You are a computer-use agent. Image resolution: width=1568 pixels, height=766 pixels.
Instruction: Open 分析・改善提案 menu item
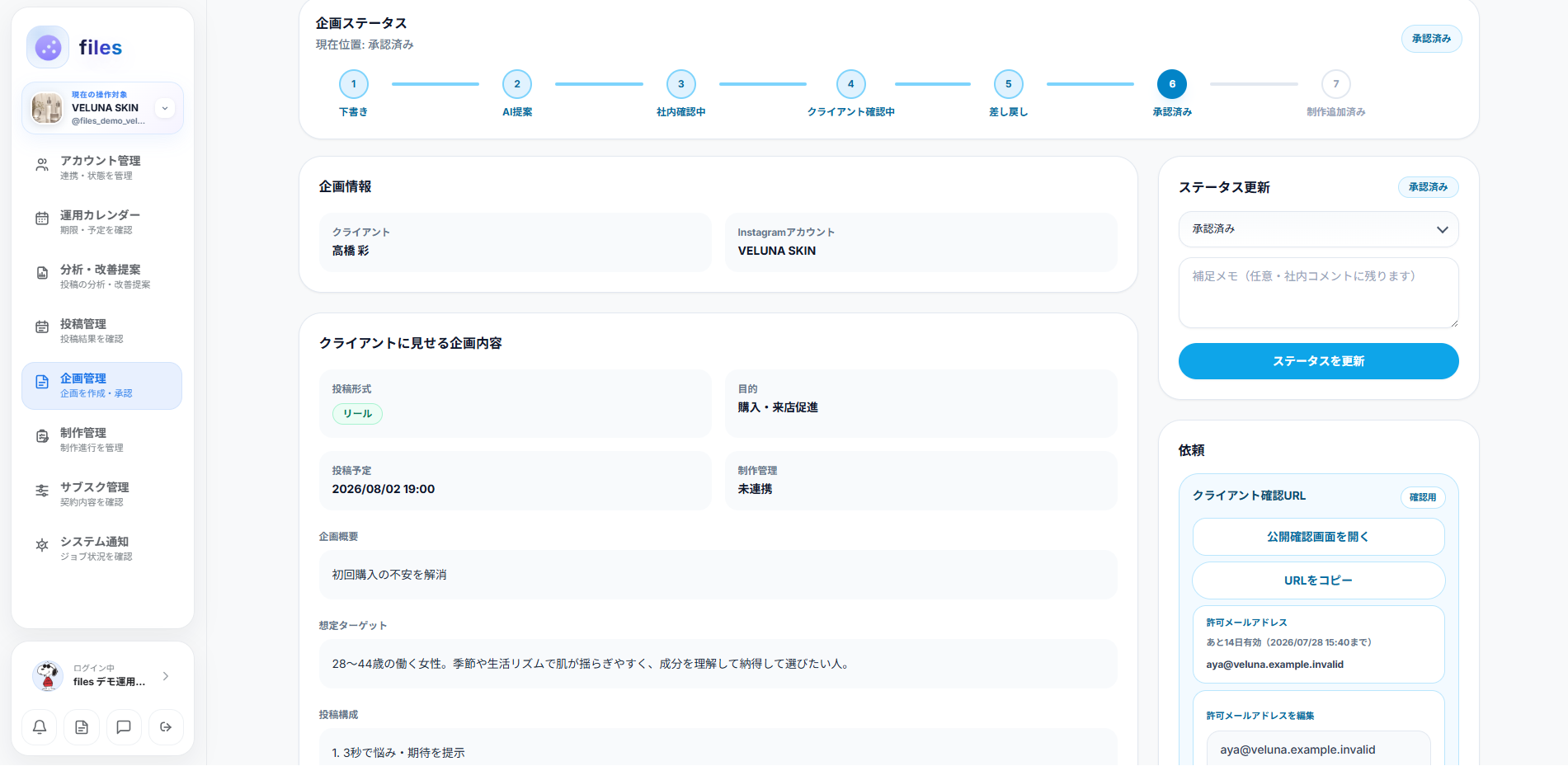point(101,276)
